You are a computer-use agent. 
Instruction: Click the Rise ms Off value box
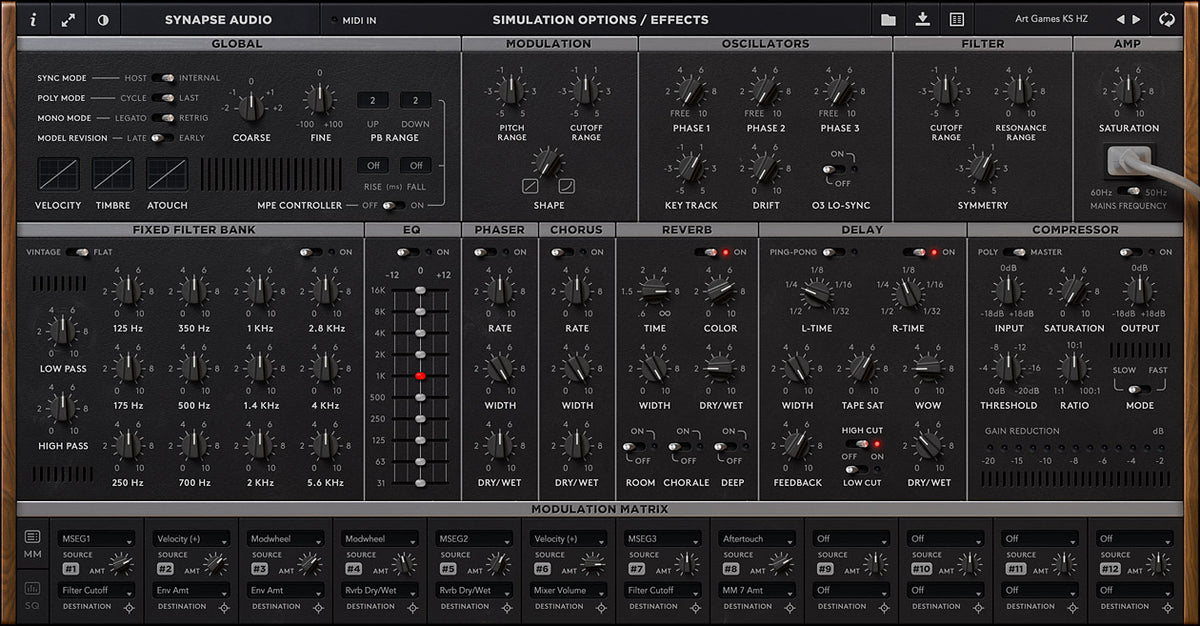click(x=372, y=165)
